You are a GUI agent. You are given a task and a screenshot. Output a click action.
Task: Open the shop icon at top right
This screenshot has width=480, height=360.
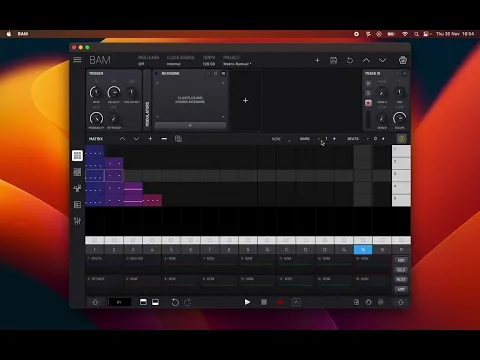403,60
